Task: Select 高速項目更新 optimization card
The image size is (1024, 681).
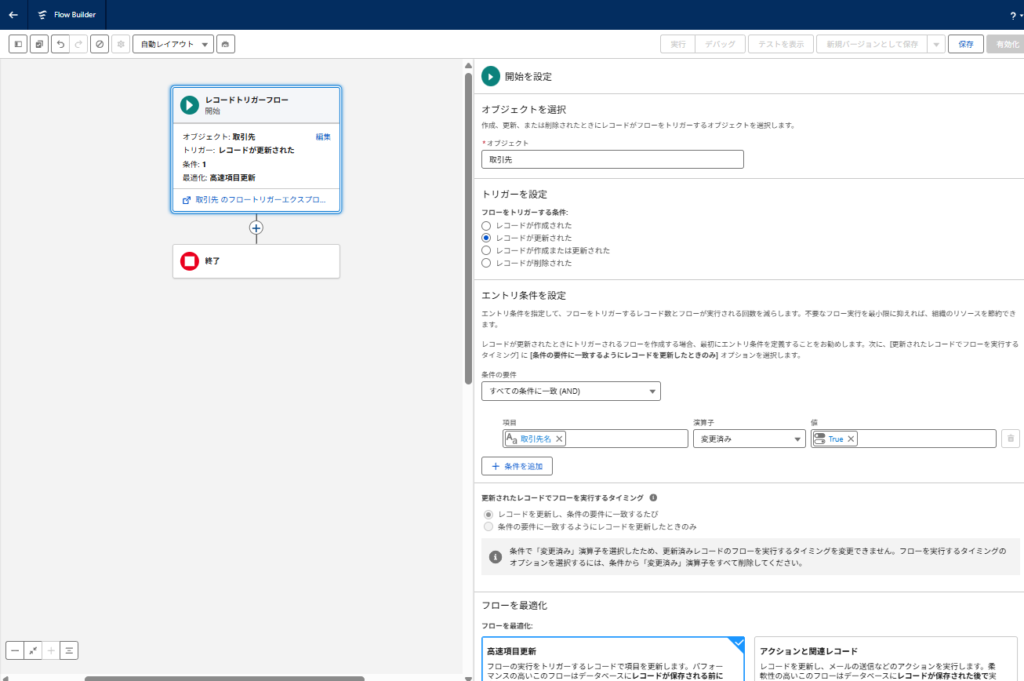Action: pyautogui.click(x=613, y=659)
